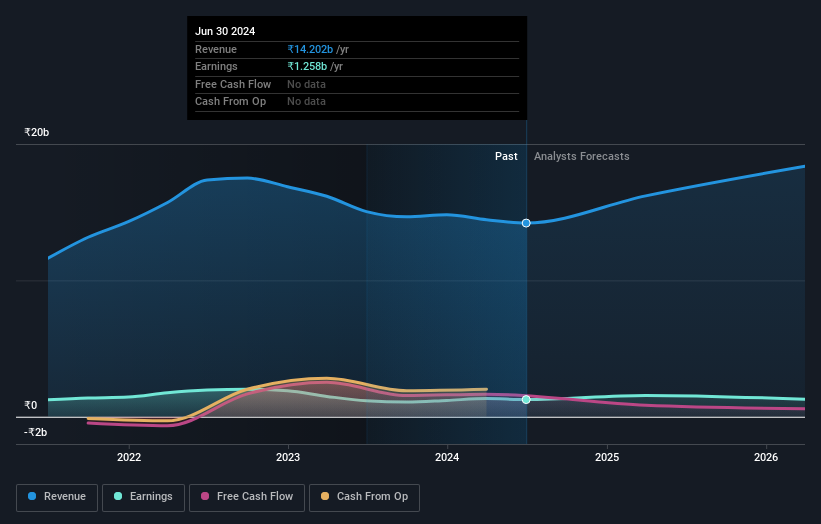821x524 pixels.
Task: Click the teal Earnings legend dot
Action: click(x=118, y=496)
